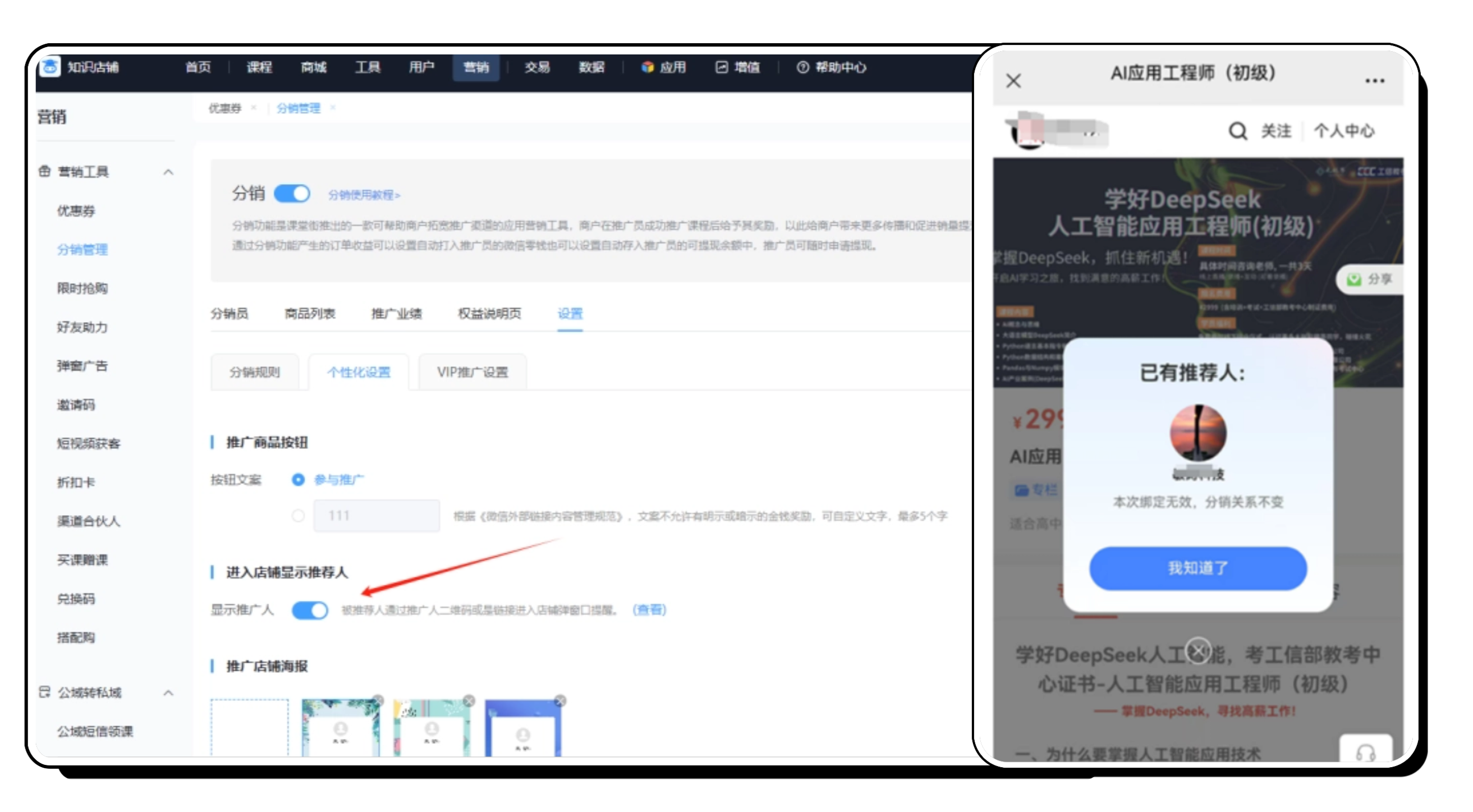Open 邀请码 in the sidebar
1473x812 pixels.
tap(76, 404)
